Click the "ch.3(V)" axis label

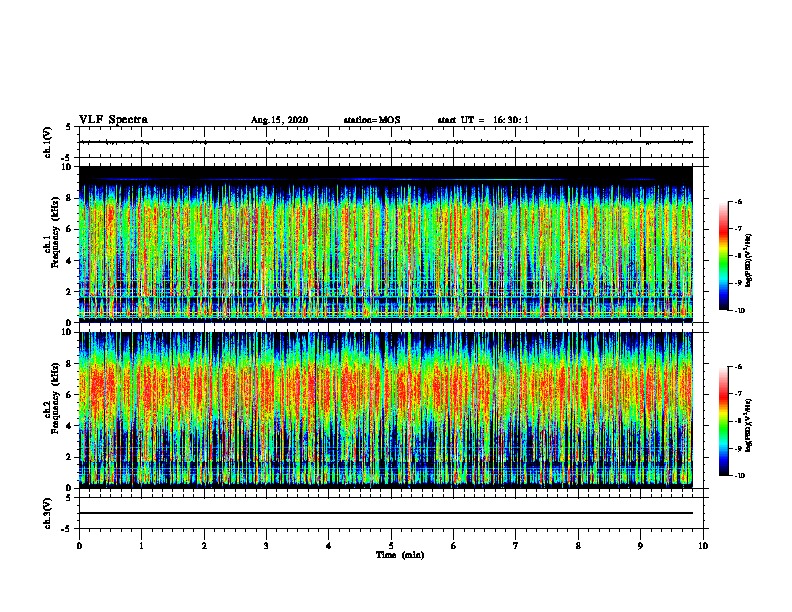(48, 513)
